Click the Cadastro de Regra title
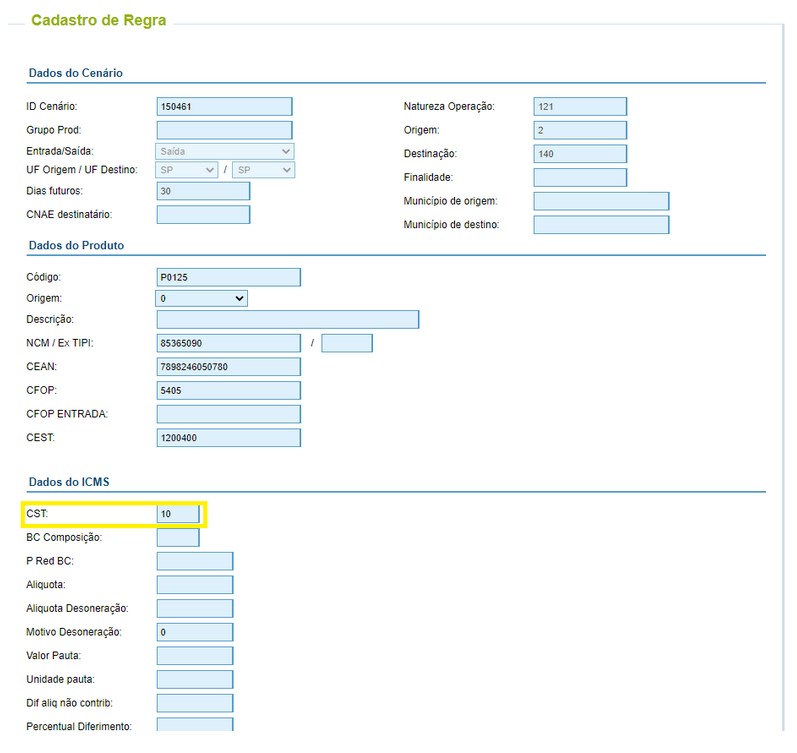Image resolution: width=797 pixels, height=753 pixels. tap(99, 20)
